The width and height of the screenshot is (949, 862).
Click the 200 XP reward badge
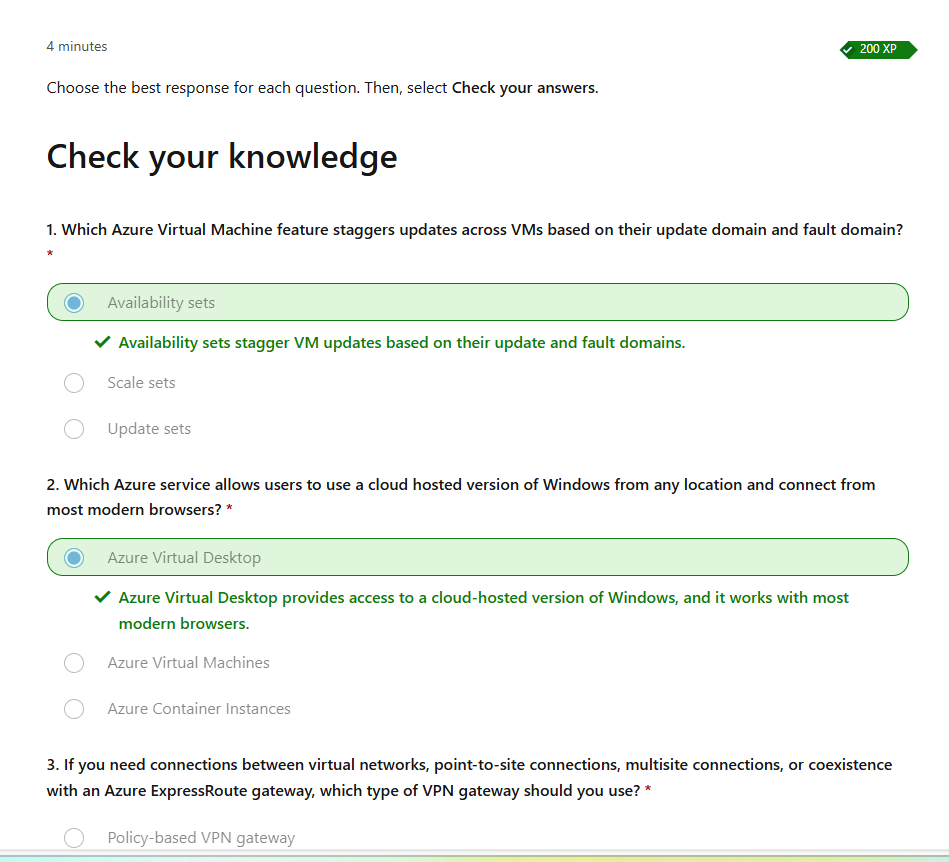tap(878, 49)
